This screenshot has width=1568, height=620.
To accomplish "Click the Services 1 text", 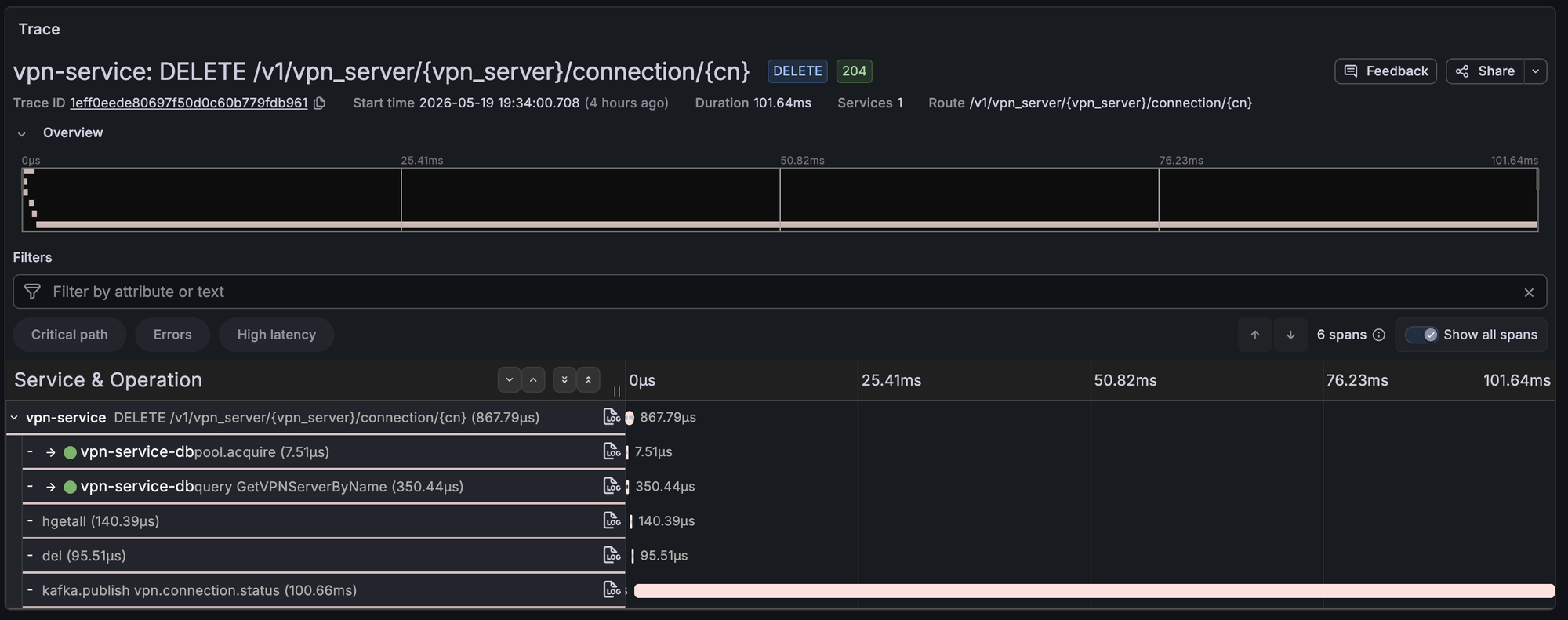I will (x=869, y=103).
